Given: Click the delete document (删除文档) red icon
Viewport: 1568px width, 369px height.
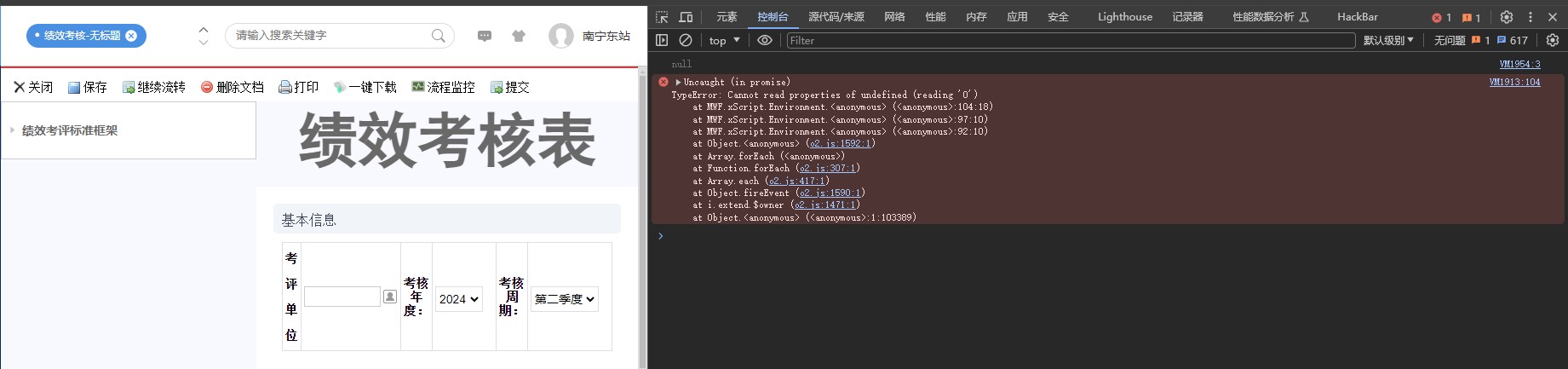Looking at the screenshot, I should [207, 88].
